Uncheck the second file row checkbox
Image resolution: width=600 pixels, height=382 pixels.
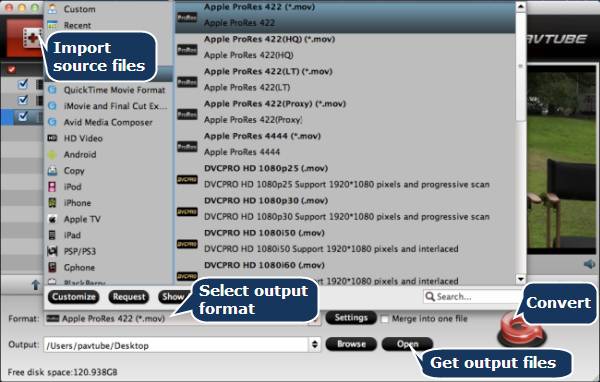click(x=23, y=100)
